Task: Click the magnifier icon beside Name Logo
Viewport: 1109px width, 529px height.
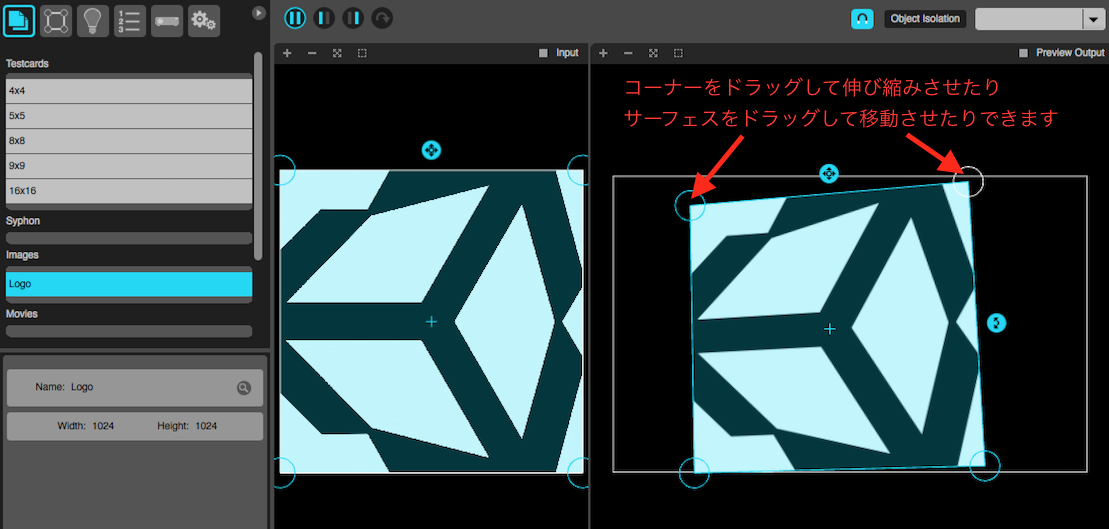Action: pyautogui.click(x=243, y=388)
